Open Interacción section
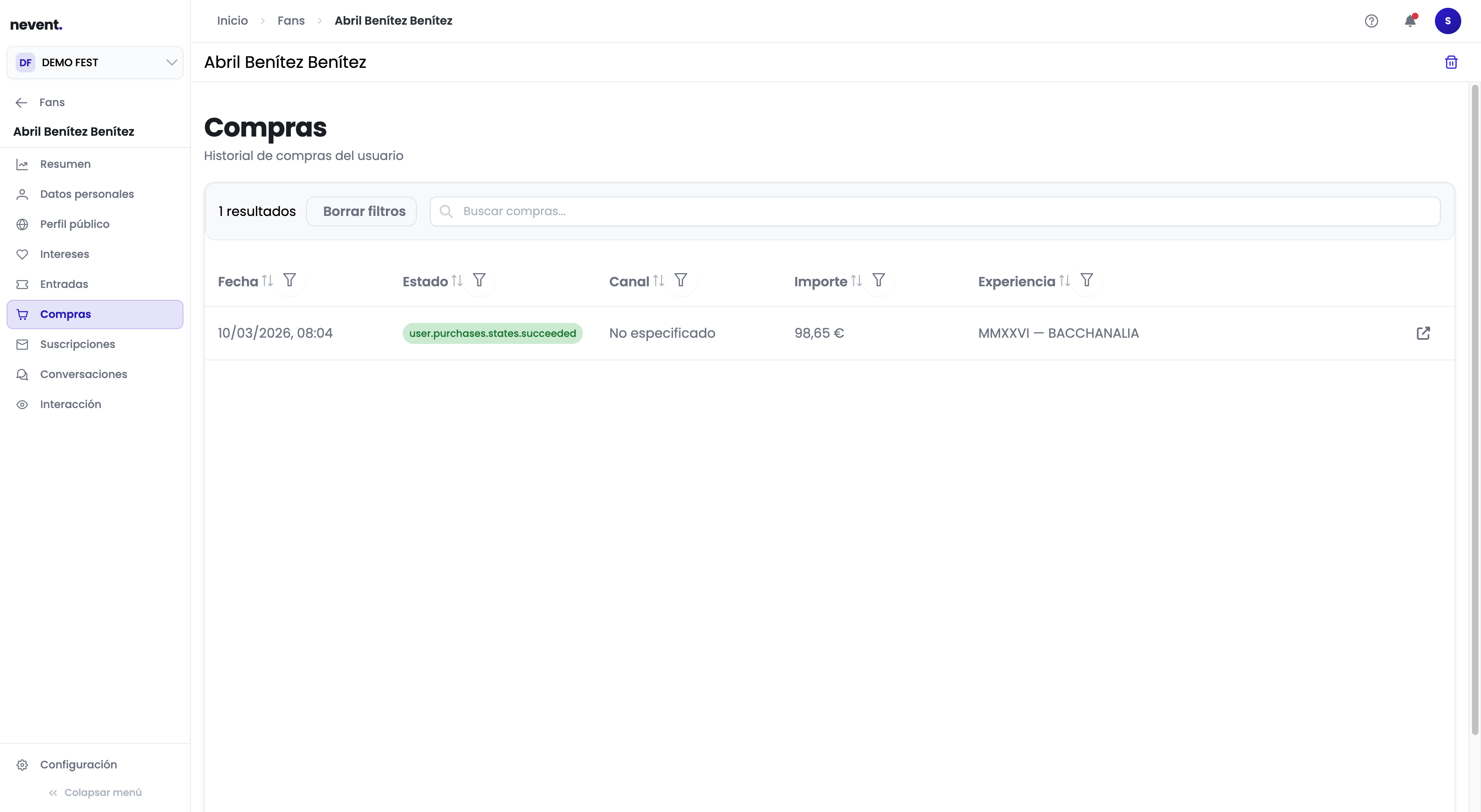Screen dimensions: 1481x812 click(95, 404)
